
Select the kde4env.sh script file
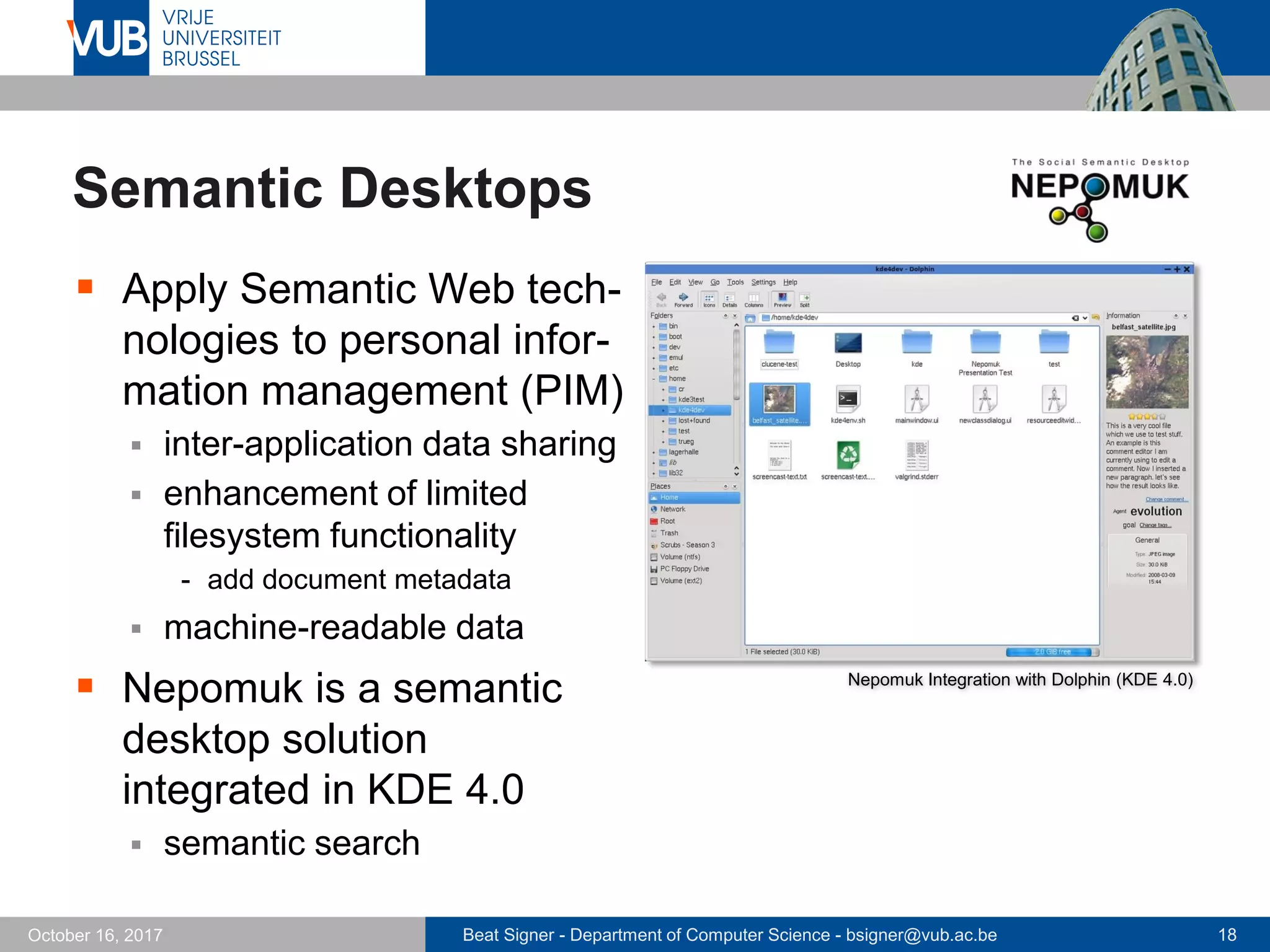pos(848,405)
